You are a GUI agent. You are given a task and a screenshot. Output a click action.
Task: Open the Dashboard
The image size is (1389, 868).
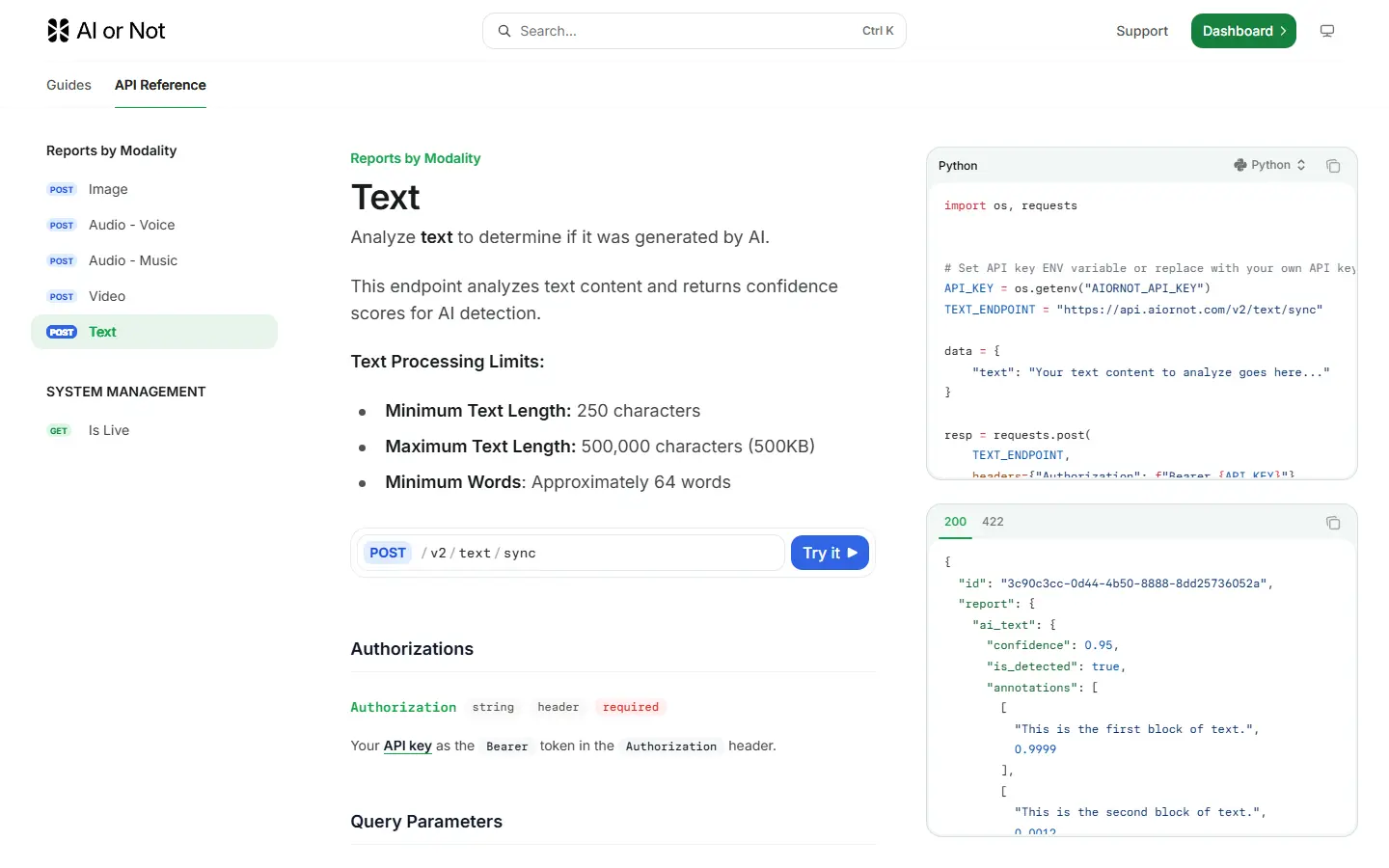pyautogui.click(x=1243, y=31)
